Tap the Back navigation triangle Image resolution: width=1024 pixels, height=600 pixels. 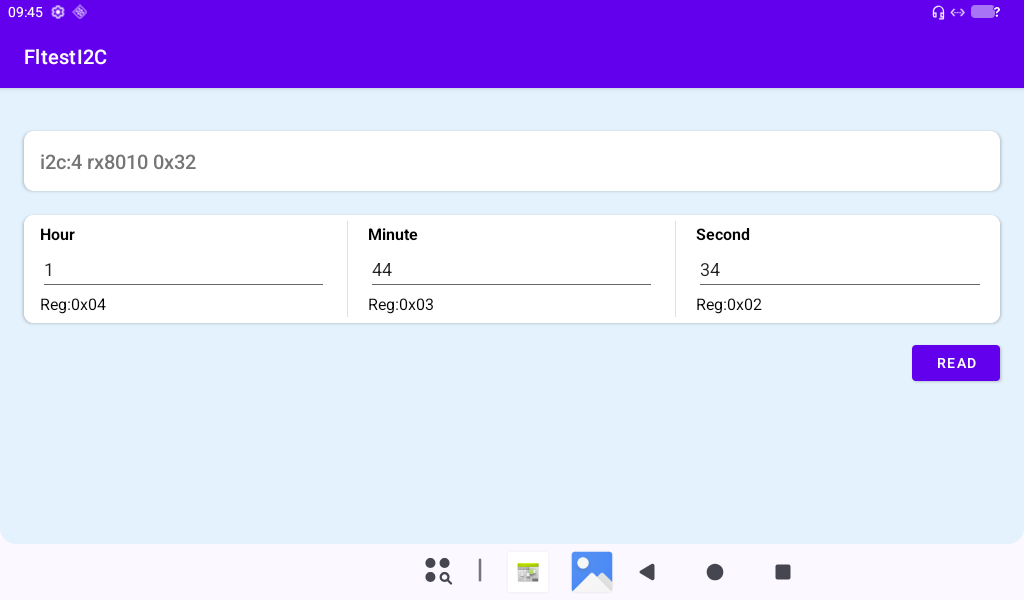coord(647,573)
